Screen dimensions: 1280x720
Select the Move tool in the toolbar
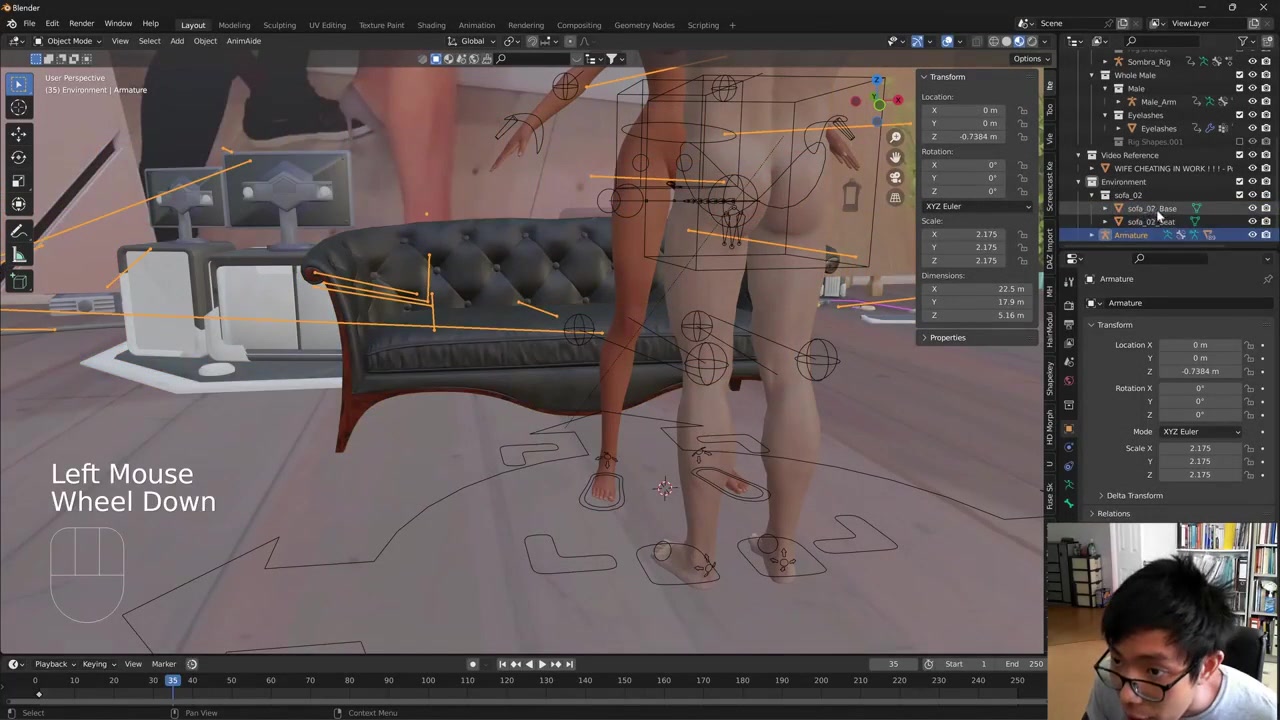(19, 133)
